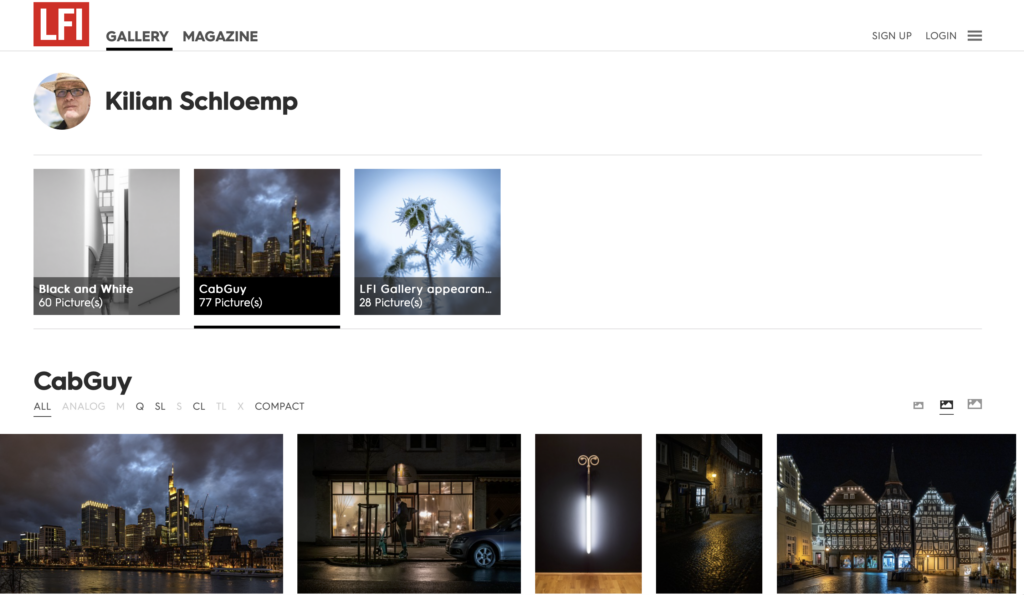Image resolution: width=1024 pixels, height=595 pixels.
Task: Open the Black and White album
Action: tap(106, 242)
